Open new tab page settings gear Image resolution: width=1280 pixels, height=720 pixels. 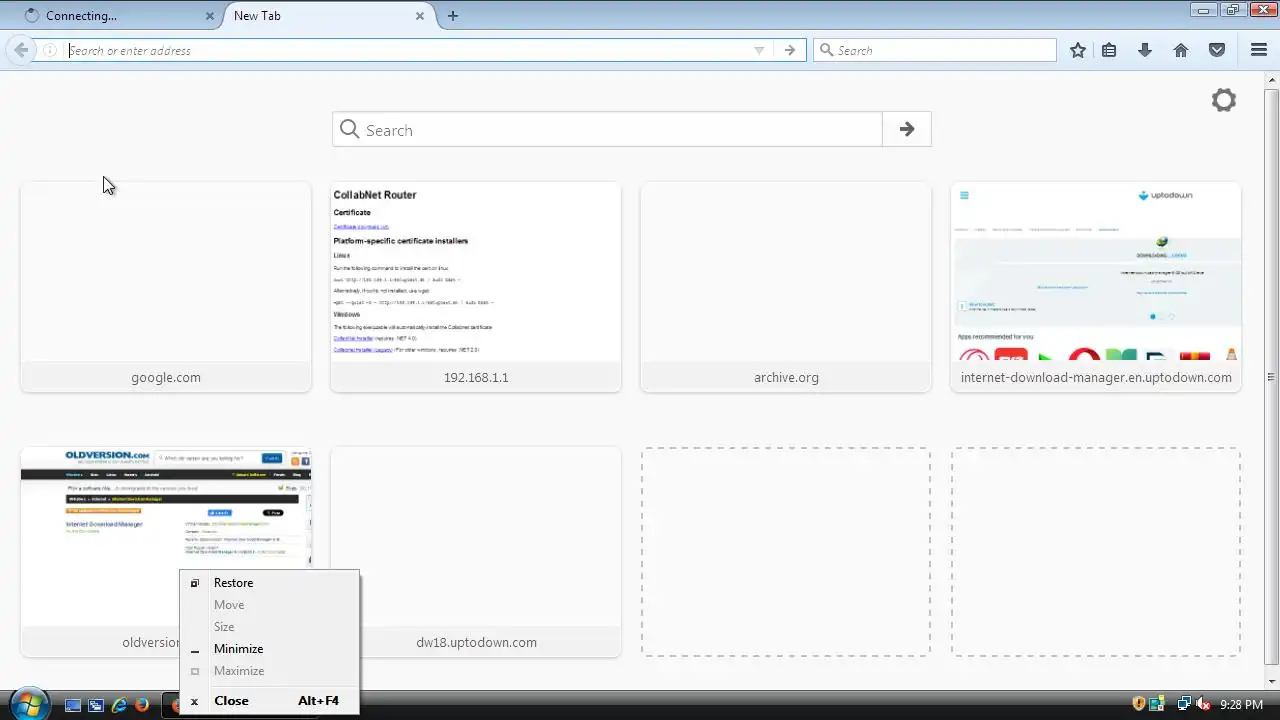point(1224,100)
